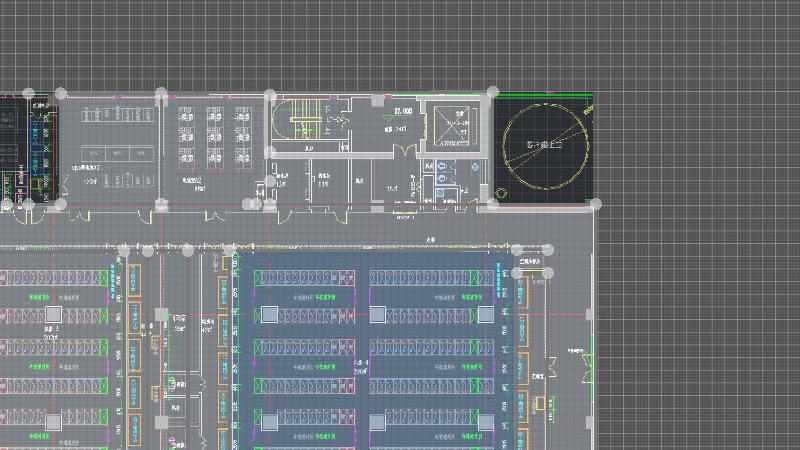Viewport: 800px width, 450px height.
Task: Select the gray column in center server aisle
Action: click(x=377, y=315)
